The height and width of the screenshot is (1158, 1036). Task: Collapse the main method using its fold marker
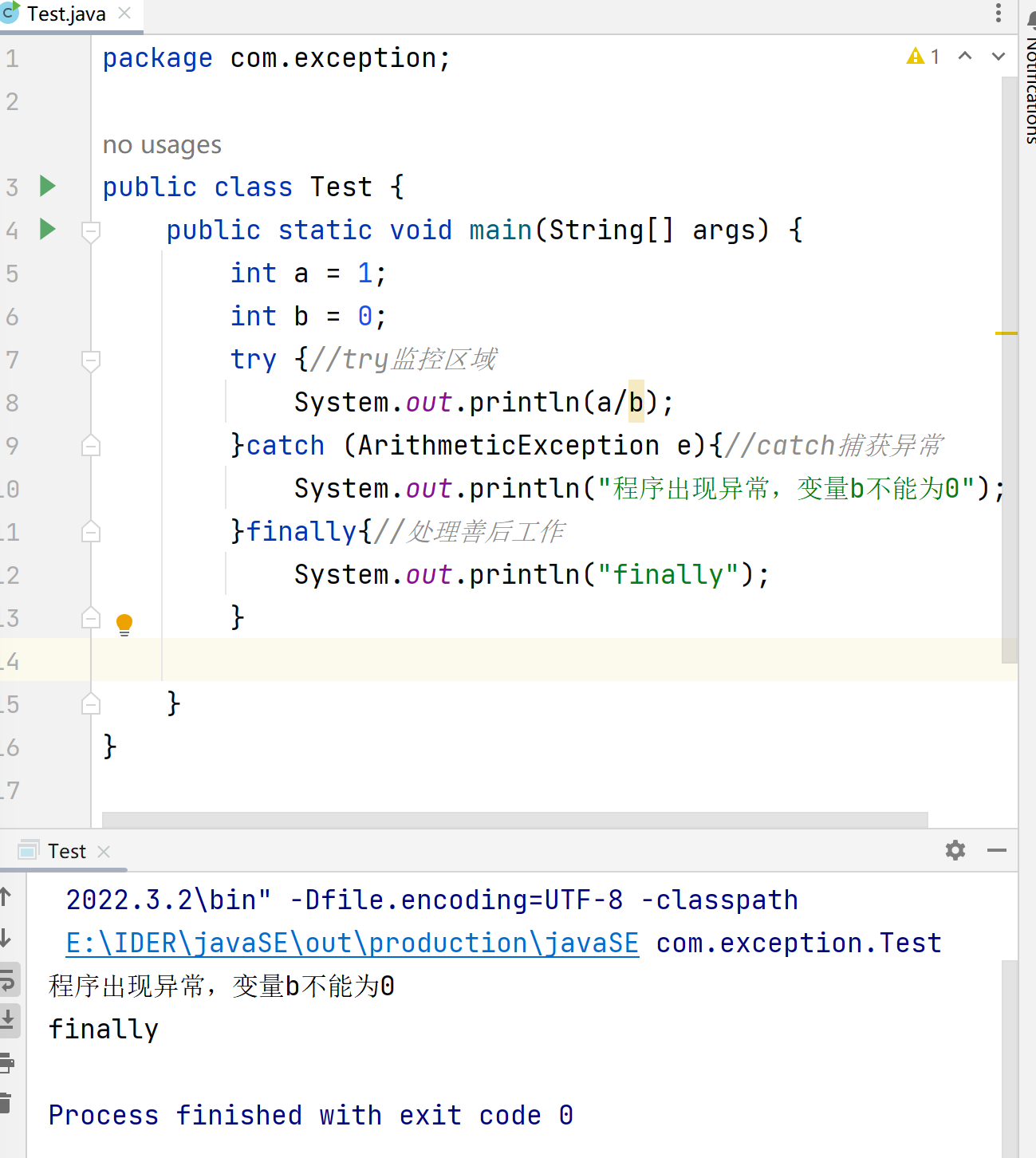91,231
